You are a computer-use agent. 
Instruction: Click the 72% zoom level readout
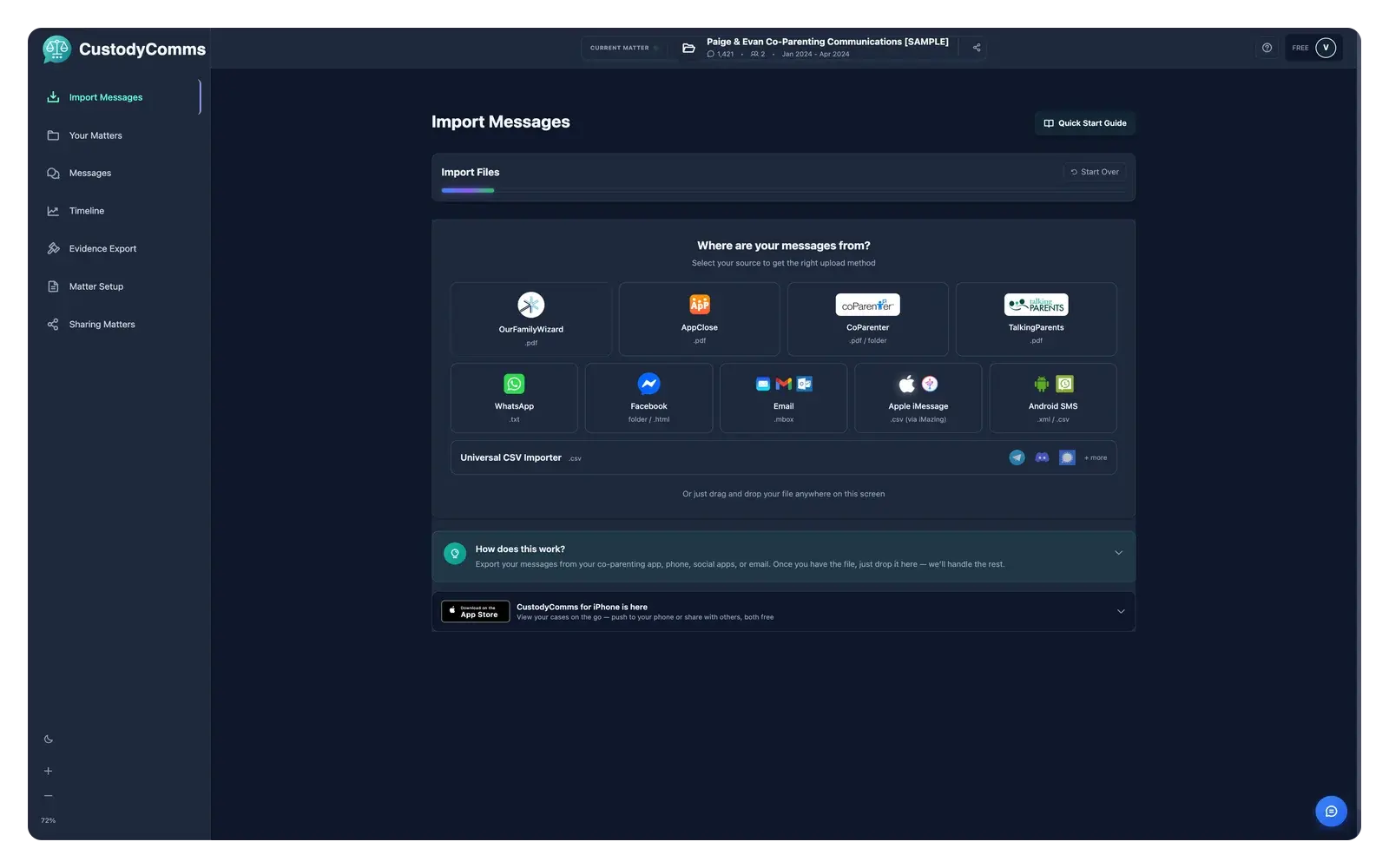click(x=49, y=820)
